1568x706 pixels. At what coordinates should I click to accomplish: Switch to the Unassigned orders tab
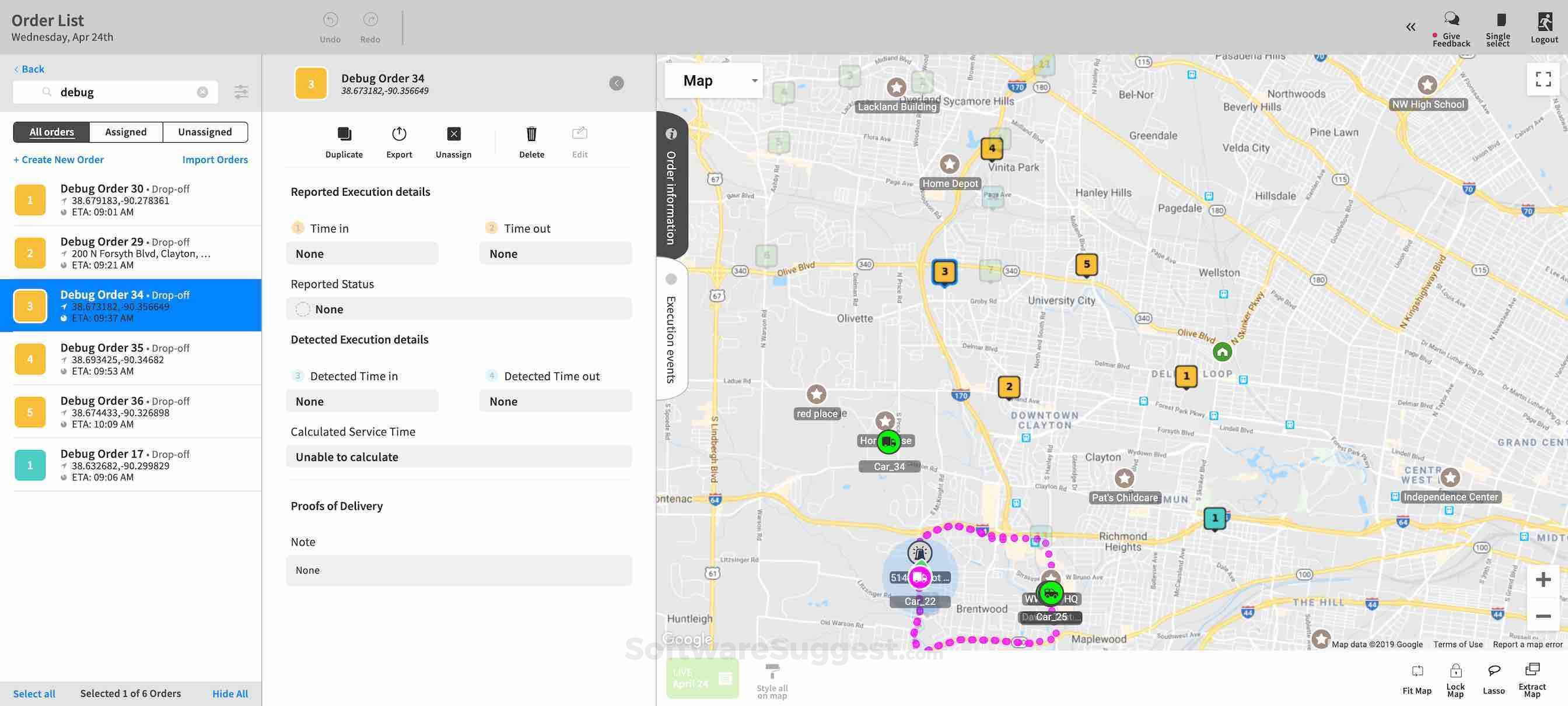click(x=205, y=132)
